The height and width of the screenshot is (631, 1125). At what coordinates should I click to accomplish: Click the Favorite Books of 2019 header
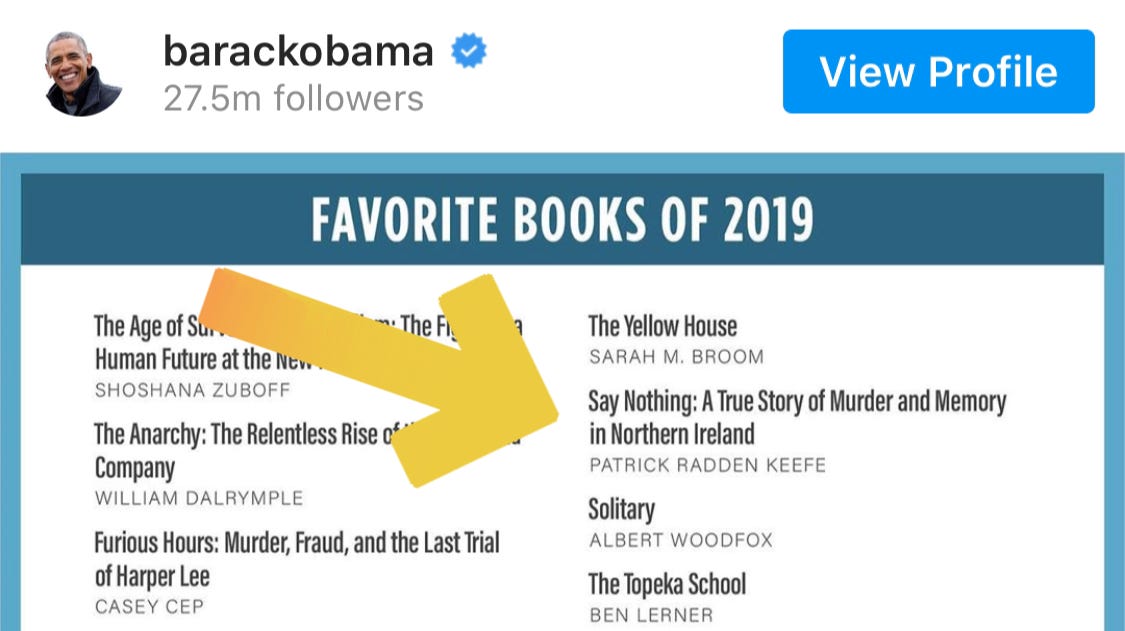pos(562,219)
